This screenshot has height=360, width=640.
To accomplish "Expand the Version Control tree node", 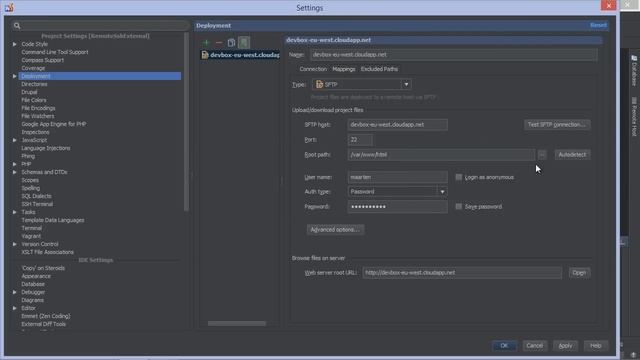I will 15,244.
